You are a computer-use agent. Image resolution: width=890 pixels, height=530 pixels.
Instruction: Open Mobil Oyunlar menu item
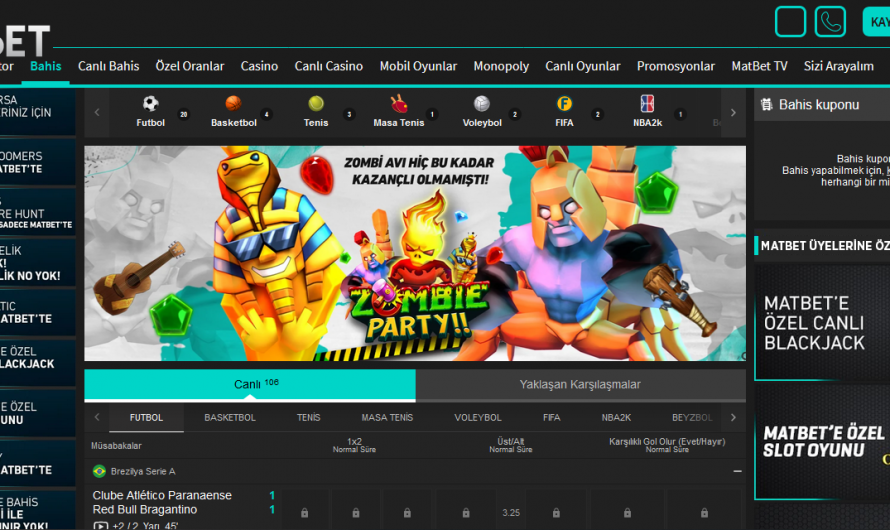click(418, 66)
